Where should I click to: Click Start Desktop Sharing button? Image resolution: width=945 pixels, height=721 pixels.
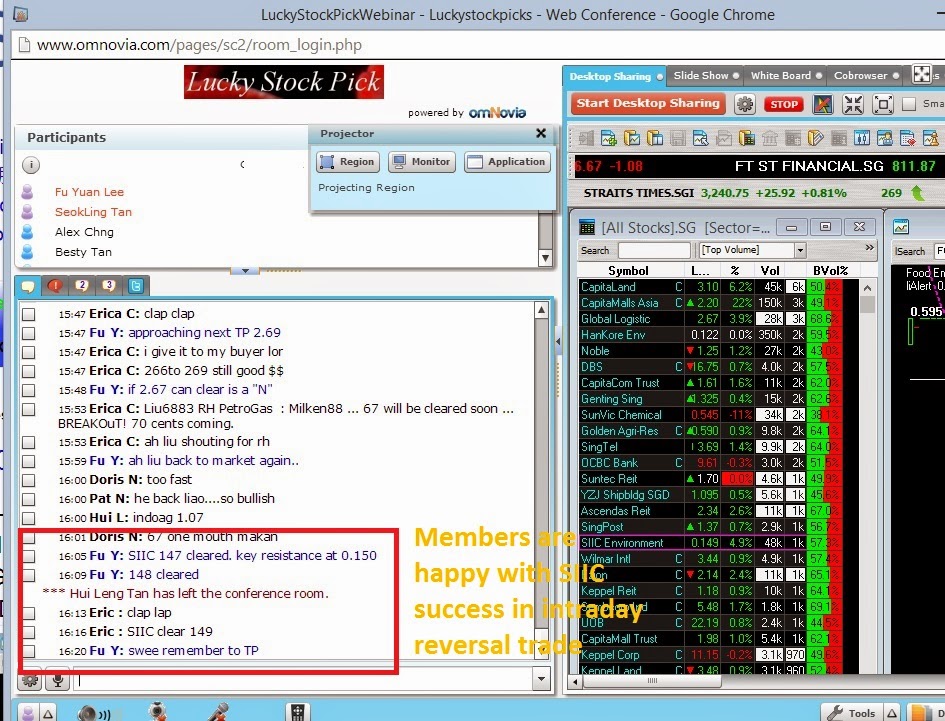648,104
